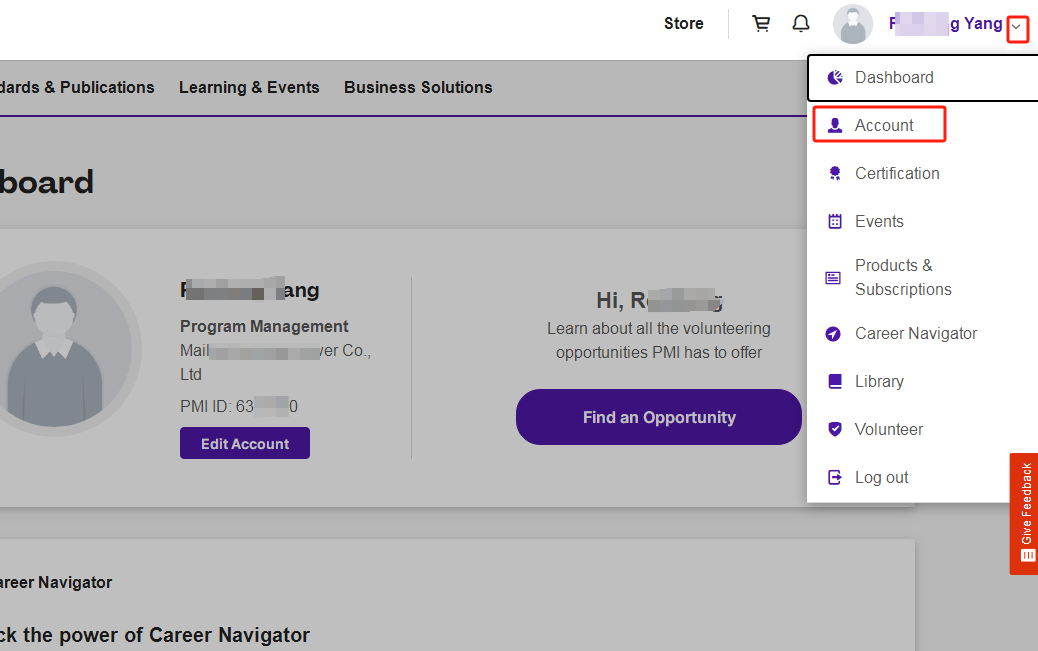1038x651 pixels.
Task: Click the Career Navigator compass icon
Action: (x=834, y=334)
